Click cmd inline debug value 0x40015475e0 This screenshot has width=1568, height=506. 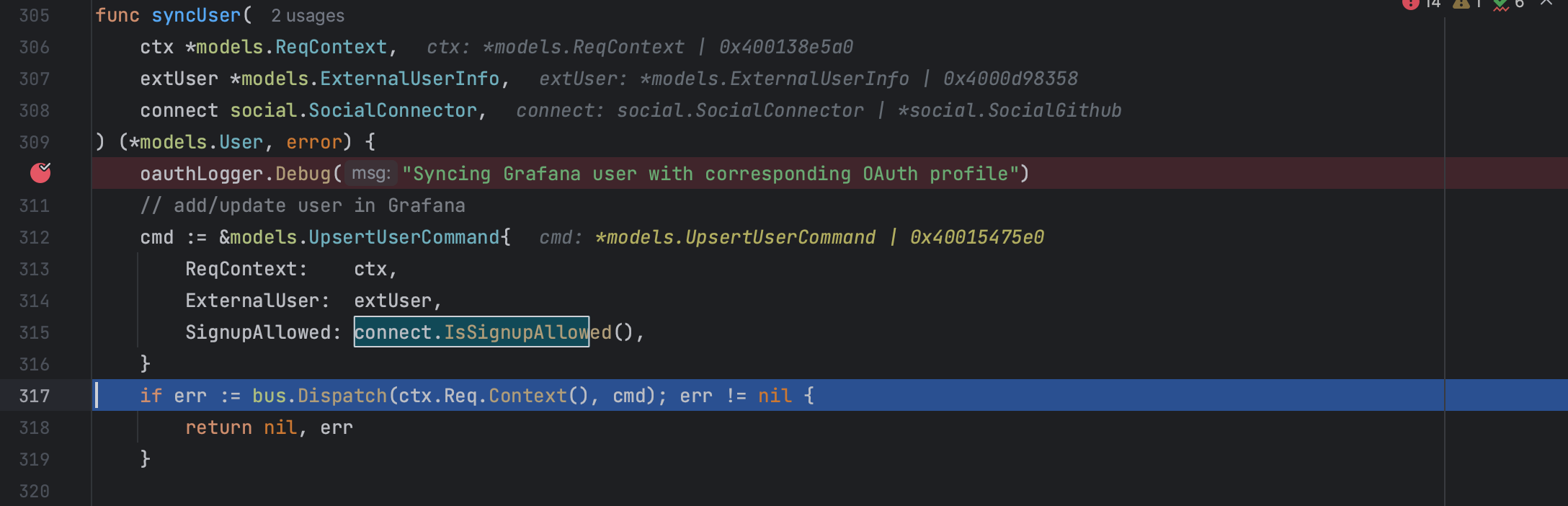(976, 238)
